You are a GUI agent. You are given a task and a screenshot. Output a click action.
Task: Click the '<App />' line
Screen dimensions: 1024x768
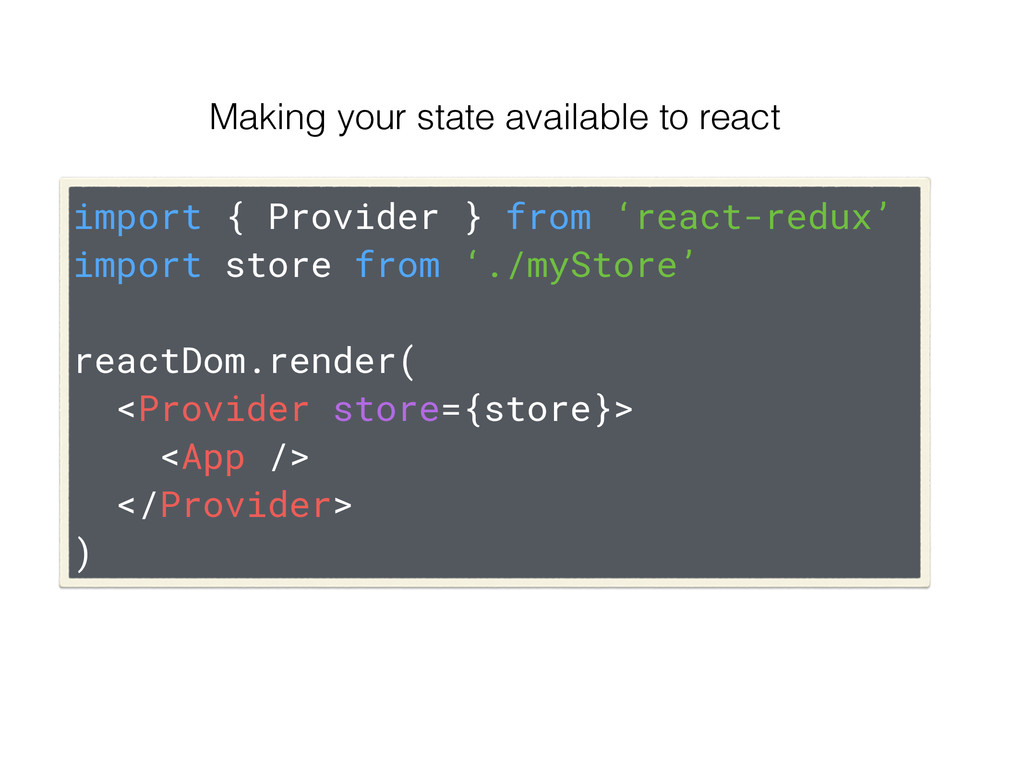point(235,458)
